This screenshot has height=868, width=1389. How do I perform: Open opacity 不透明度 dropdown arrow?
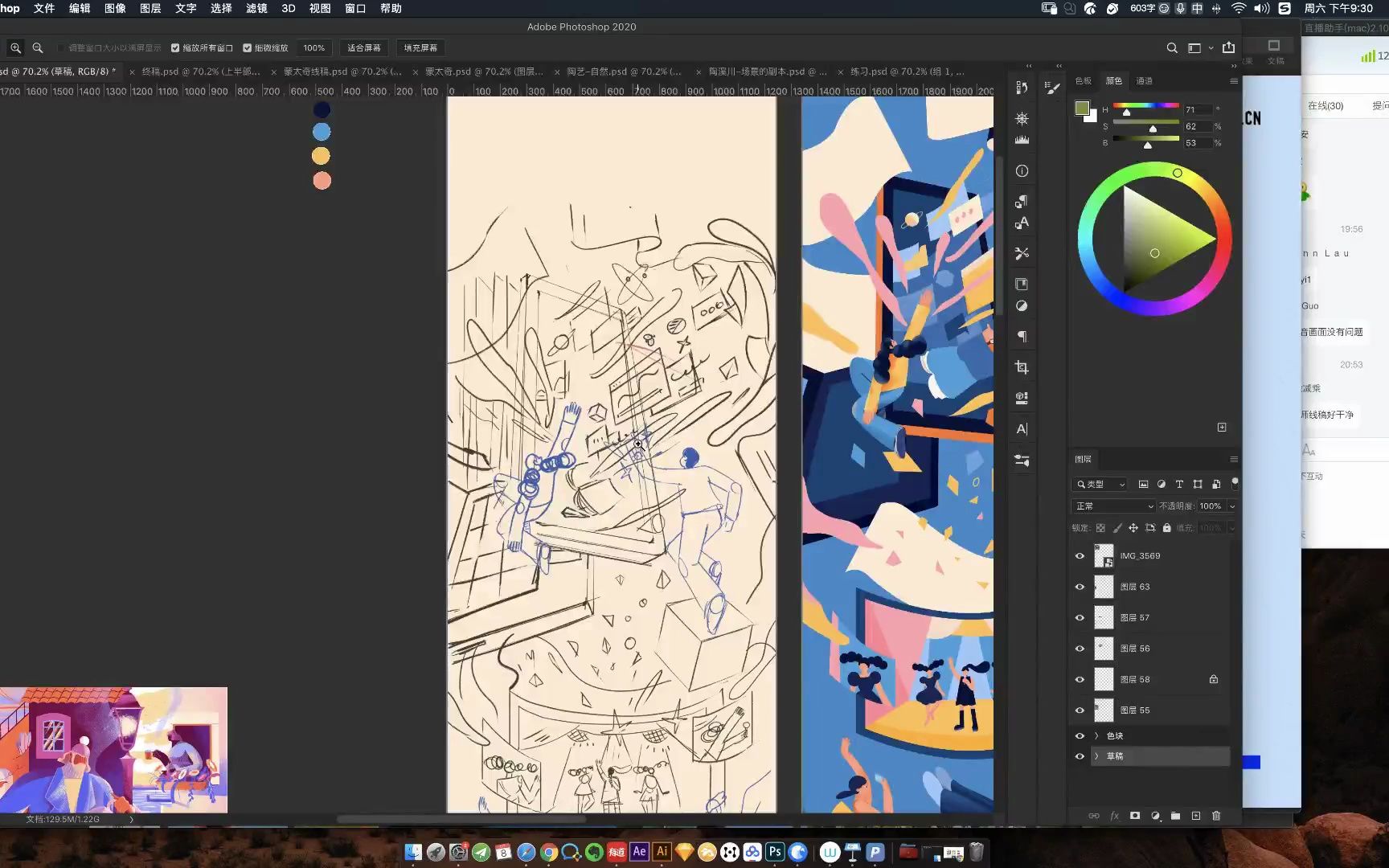[1232, 506]
